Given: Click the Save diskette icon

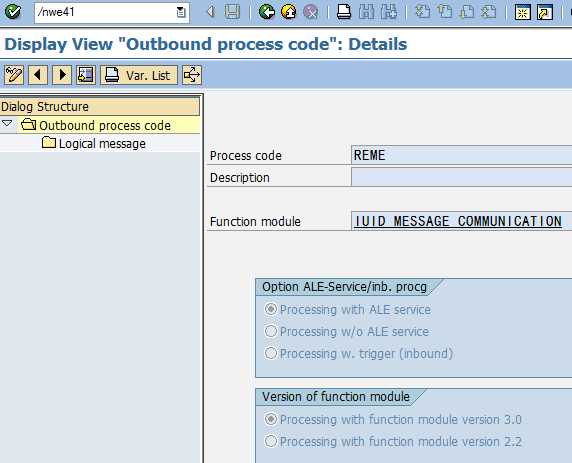Looking at the screenshot, I should click(232, 12).
